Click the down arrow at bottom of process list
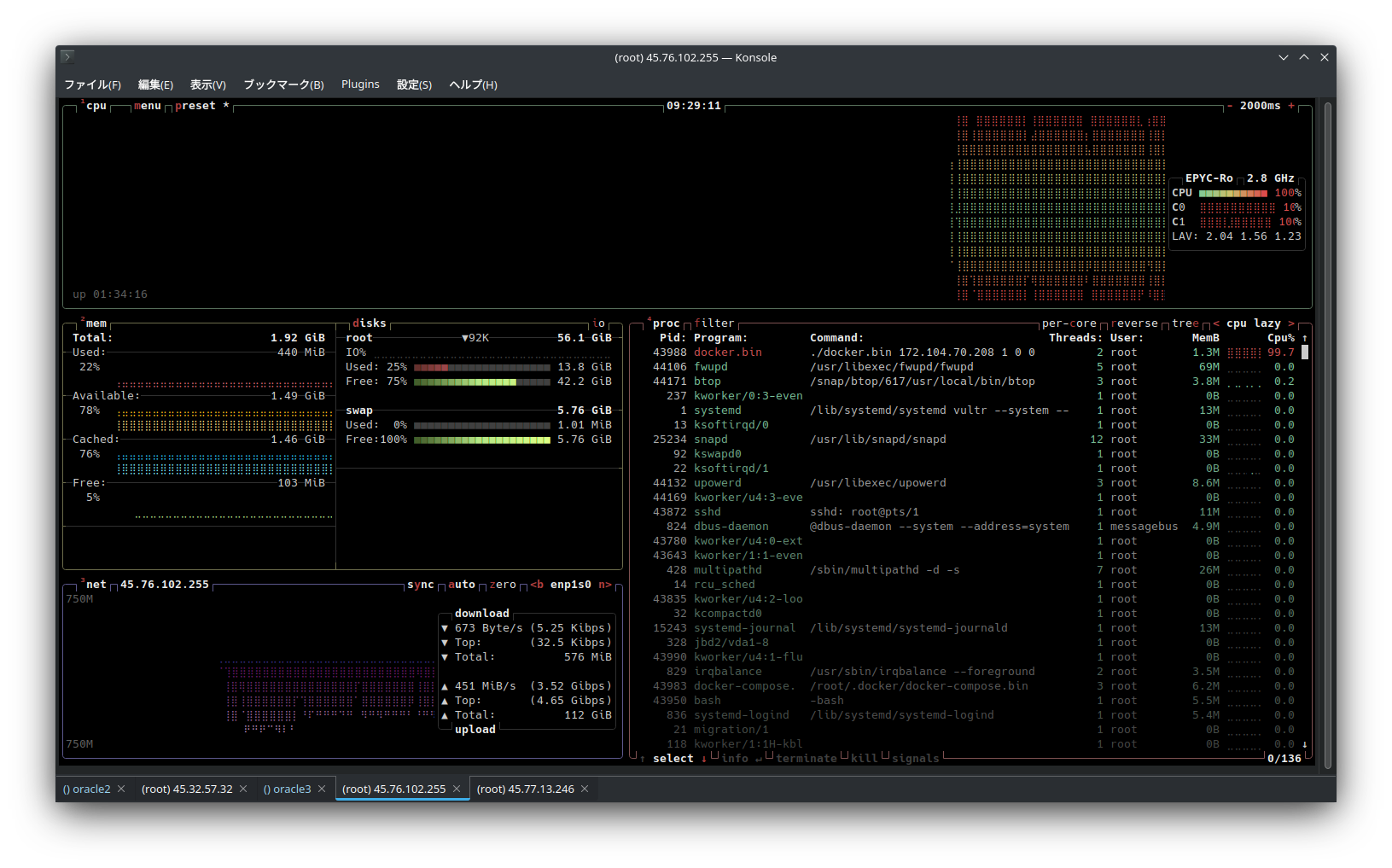This screenshot has height=868, width=1392. point(1304,744)
